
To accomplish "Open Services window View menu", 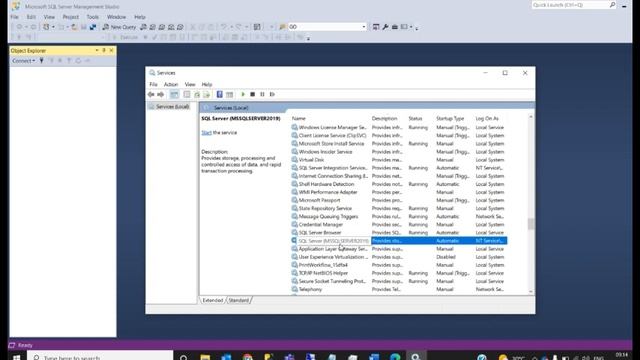I will click(x=190, y=84).
